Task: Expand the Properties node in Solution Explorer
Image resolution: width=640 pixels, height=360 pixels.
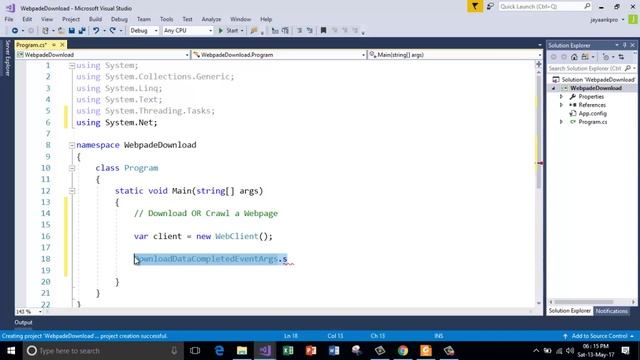Action: tap(561, 97)
